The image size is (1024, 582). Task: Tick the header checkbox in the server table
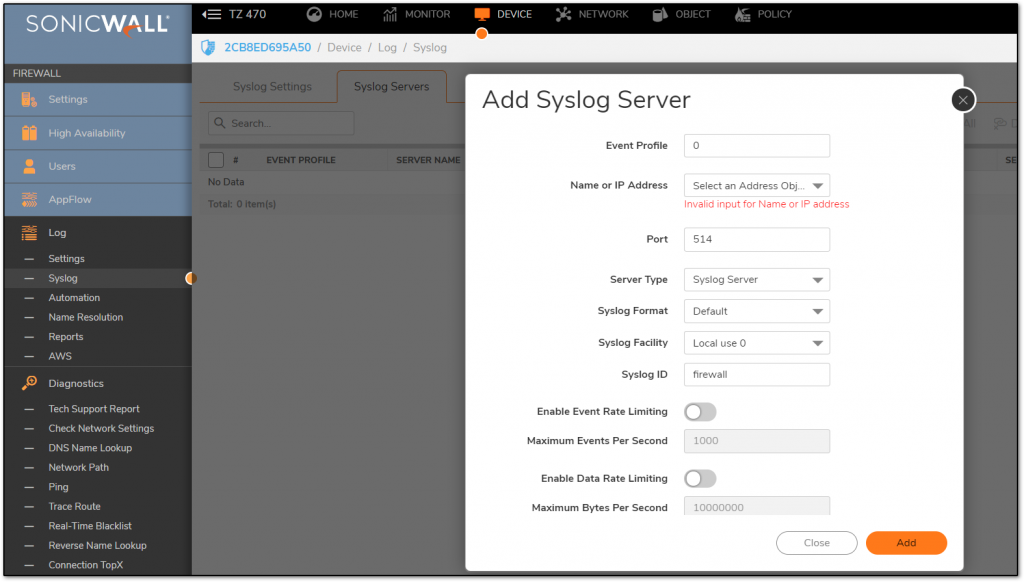coord(214,159)
